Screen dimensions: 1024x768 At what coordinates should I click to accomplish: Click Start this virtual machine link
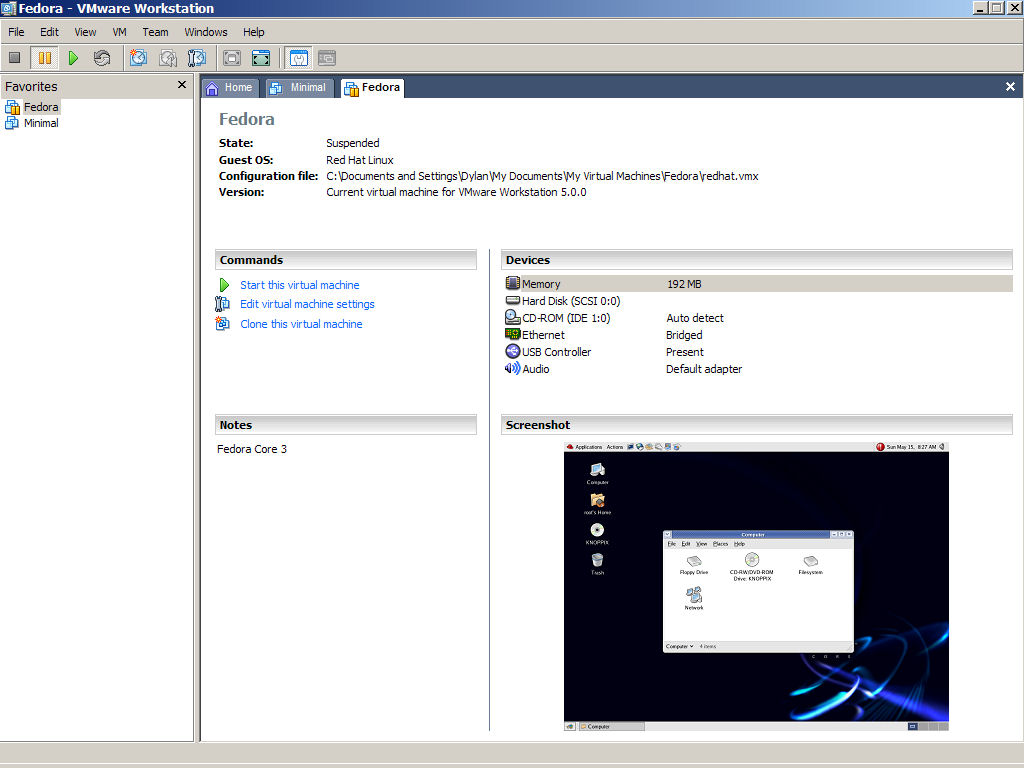point(300,285)
